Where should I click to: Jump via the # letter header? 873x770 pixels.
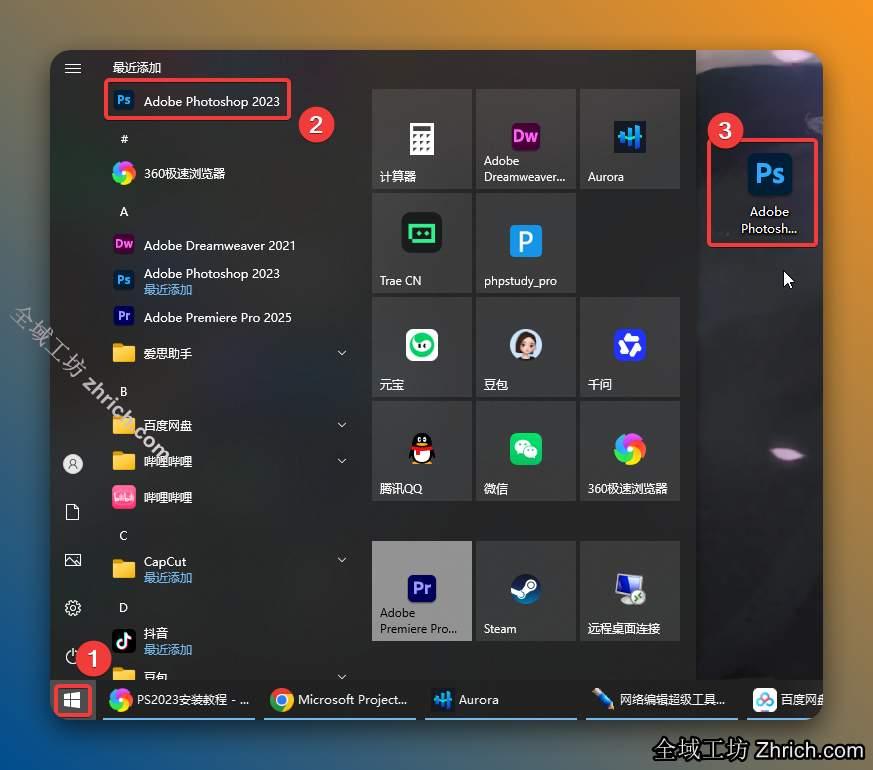click(124, 139)
